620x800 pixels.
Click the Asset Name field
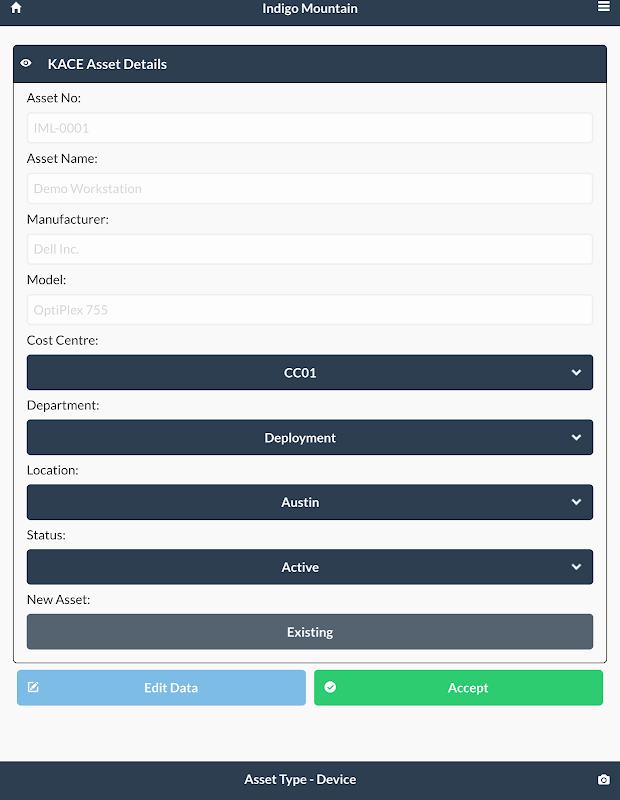coord(309,189)
